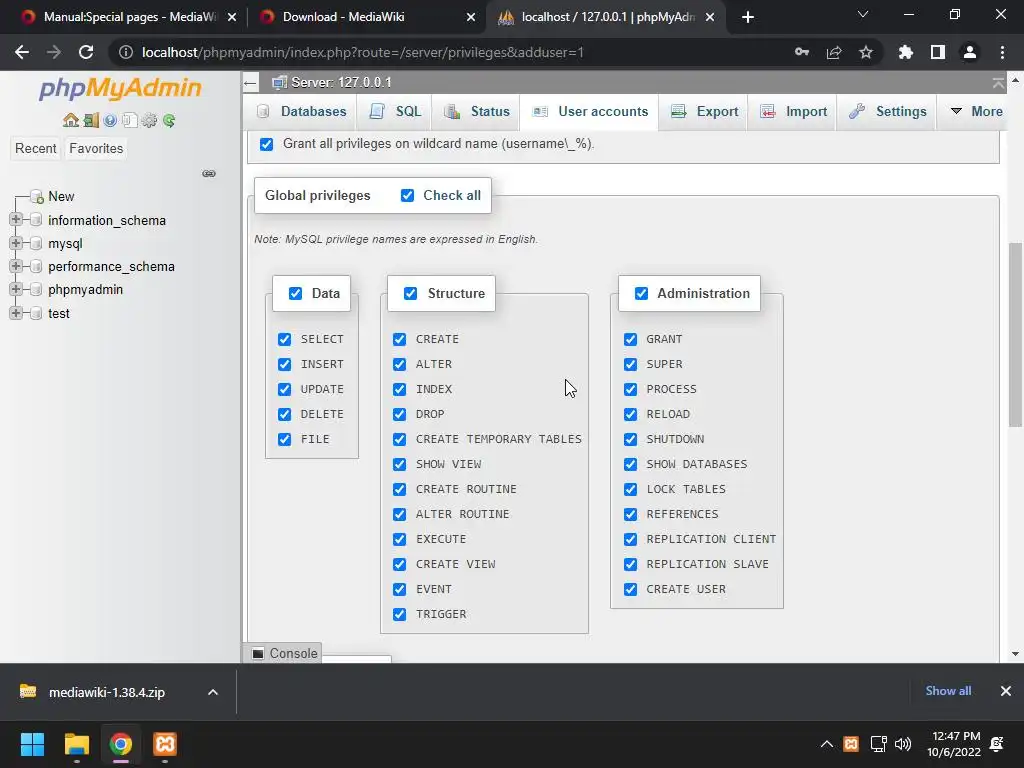Open the Chrome profile avatar icon
This screenshot has height=768, width=1024.
click(x=970, y=52)
